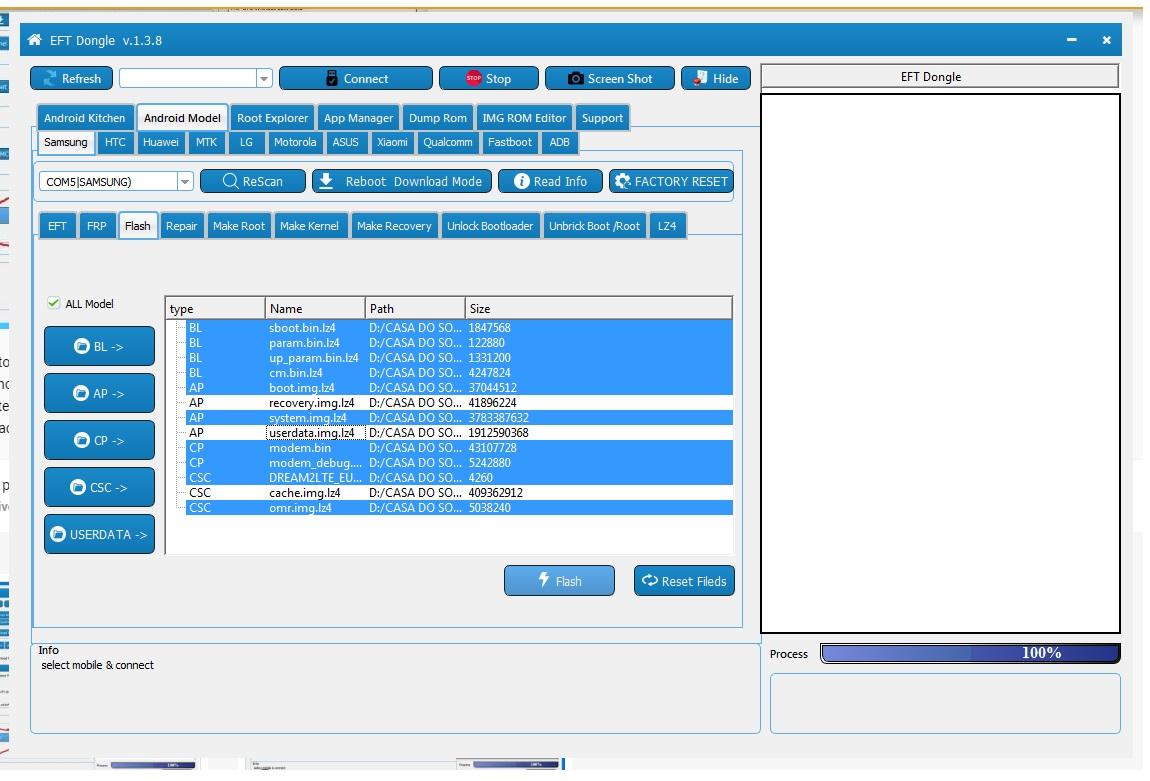1150x781 pixels.
Task: Click Reboot Download Mode
Action: pyautogui.click(x=402, y=181)
